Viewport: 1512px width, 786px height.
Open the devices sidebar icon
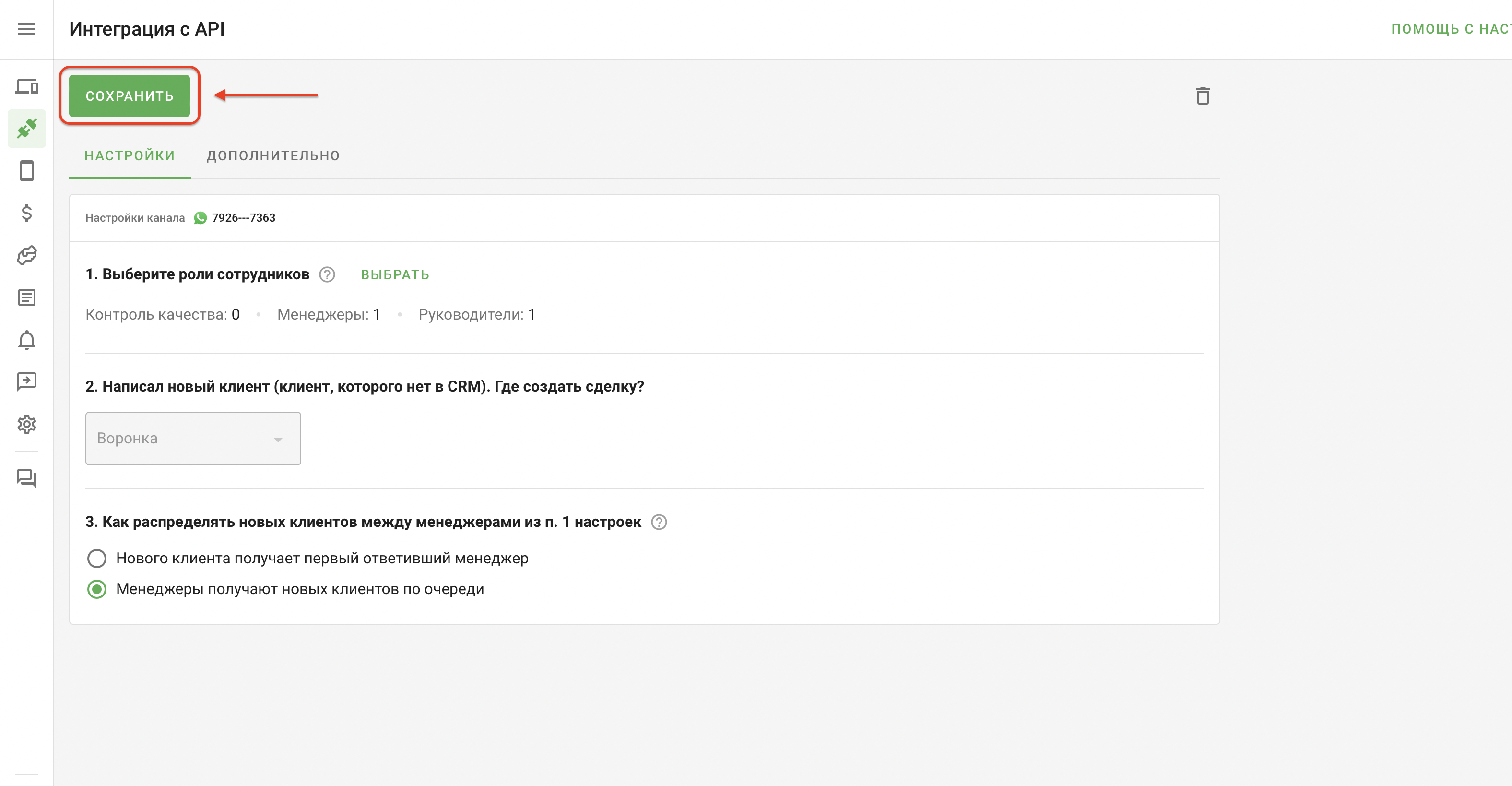[26, 87]
